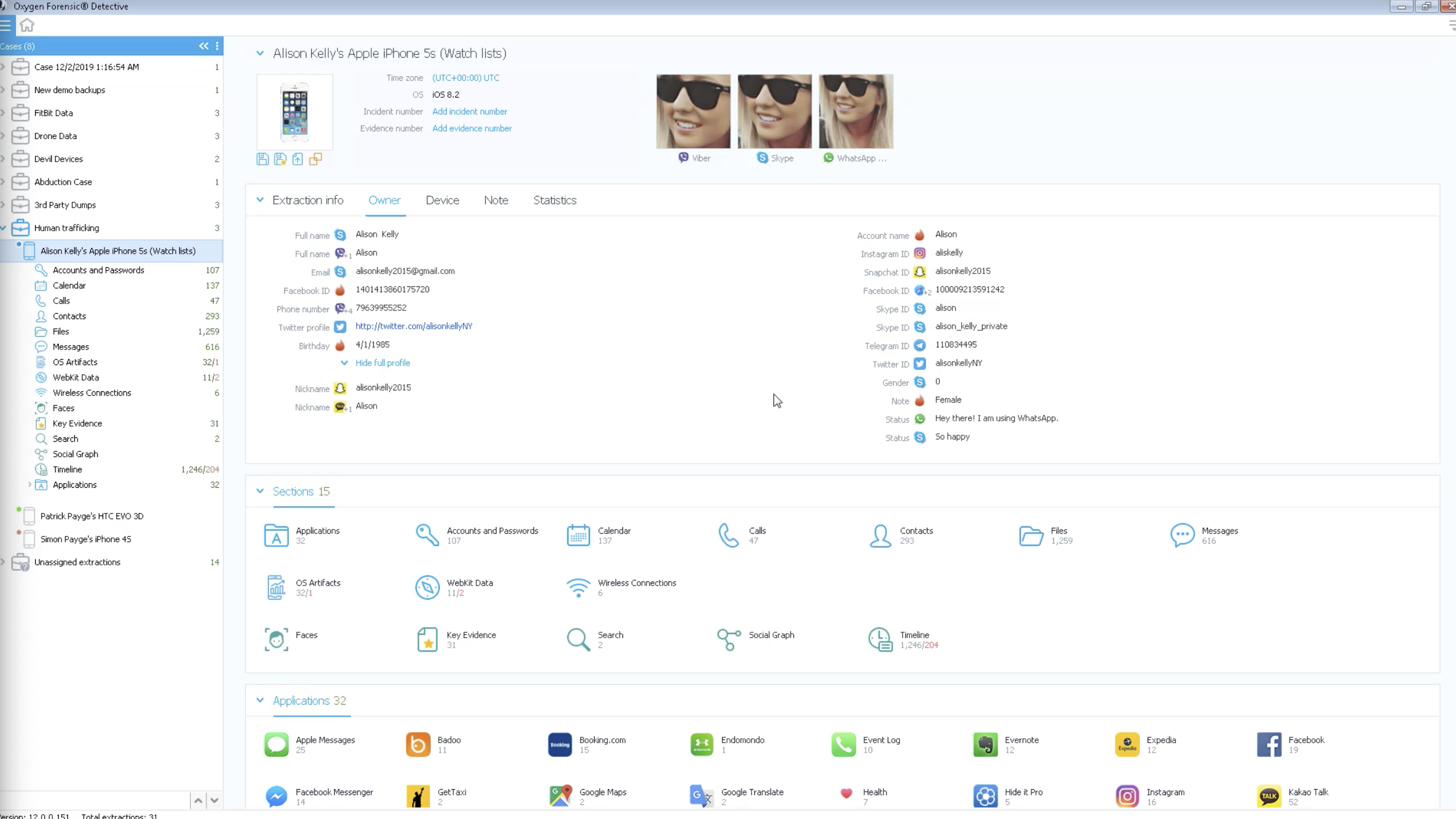This screenshot has height=819, width=1456.
Task: Click Add incident number link
Action: (470, 111)
